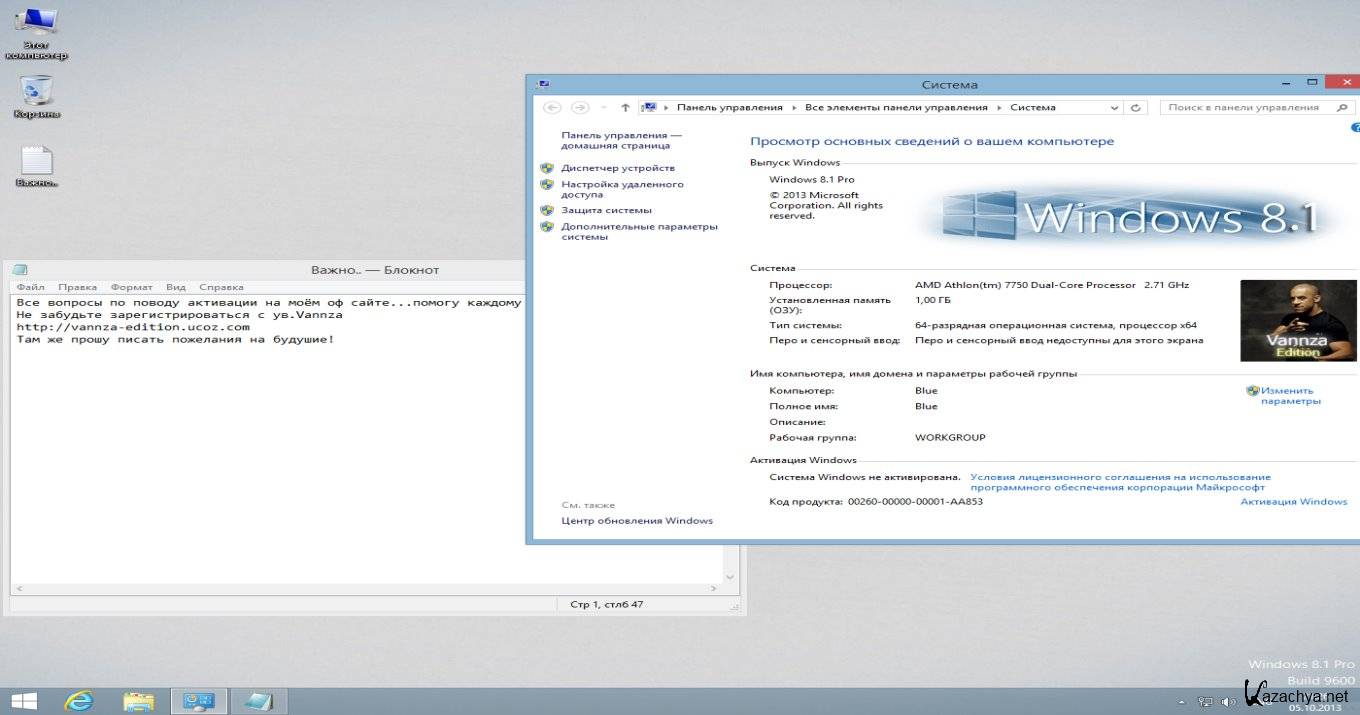The width and height of the screenshot is (1360, 715).
Task: Select the Важно text file on desktop
Action: (x=37, y=163)
